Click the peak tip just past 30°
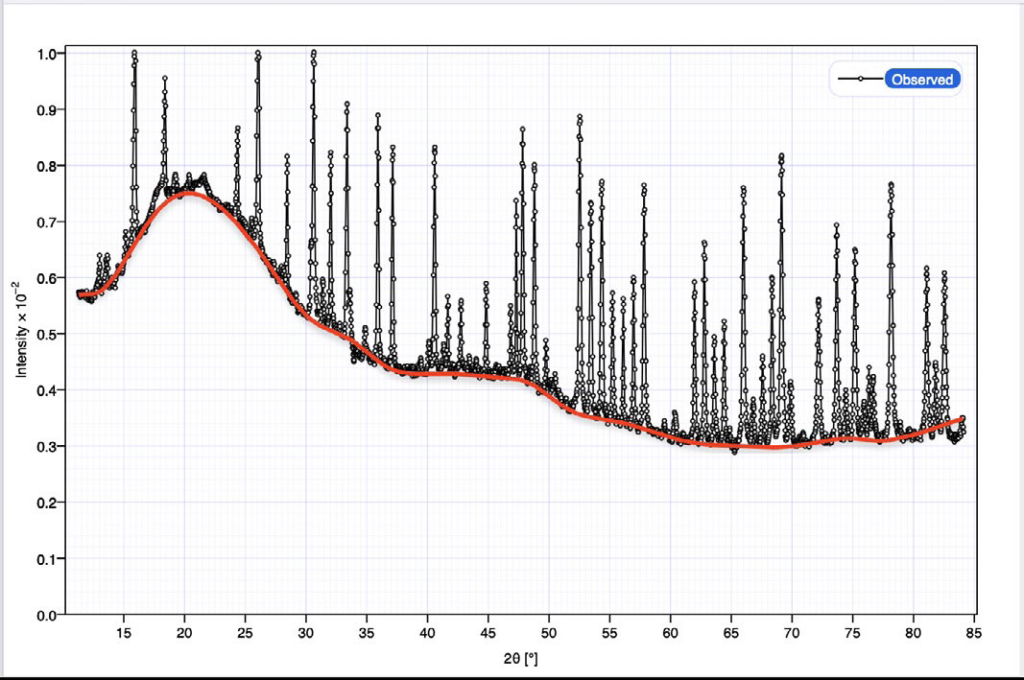Screen dimensions: 1024x680 (313, 52)
